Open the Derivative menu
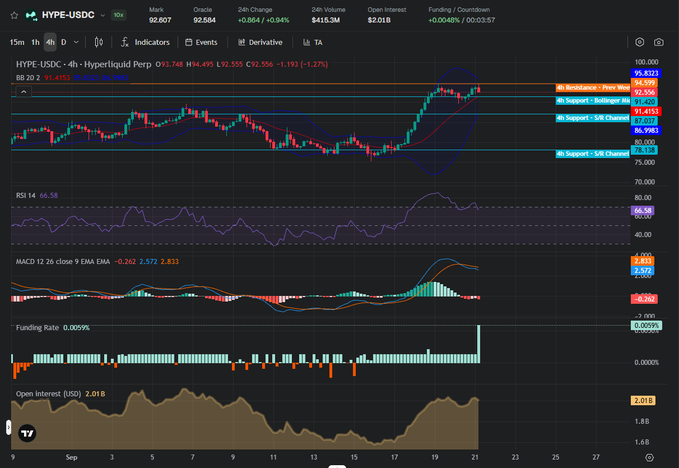The height and width of the screenshot is (468, 679). pos(260,42)
